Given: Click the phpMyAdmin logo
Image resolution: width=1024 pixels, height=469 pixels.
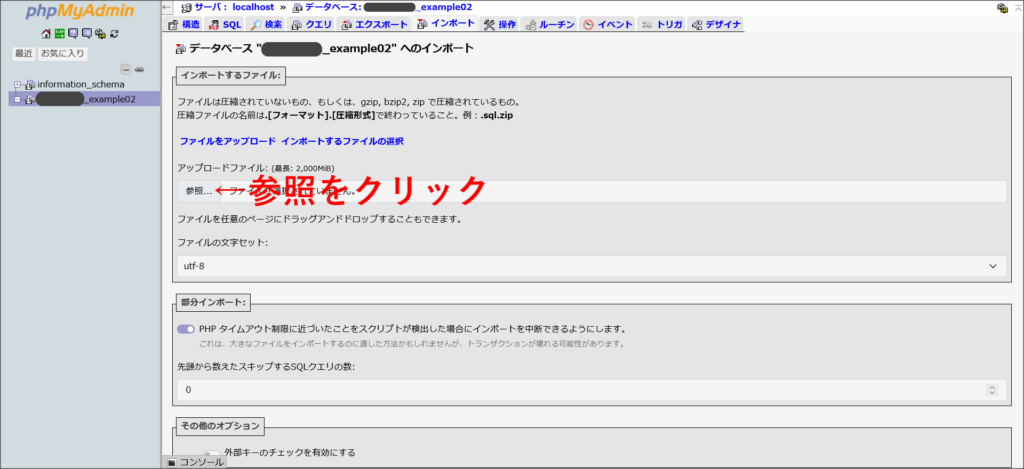Looking at the screenshot, I should [80, 12].
